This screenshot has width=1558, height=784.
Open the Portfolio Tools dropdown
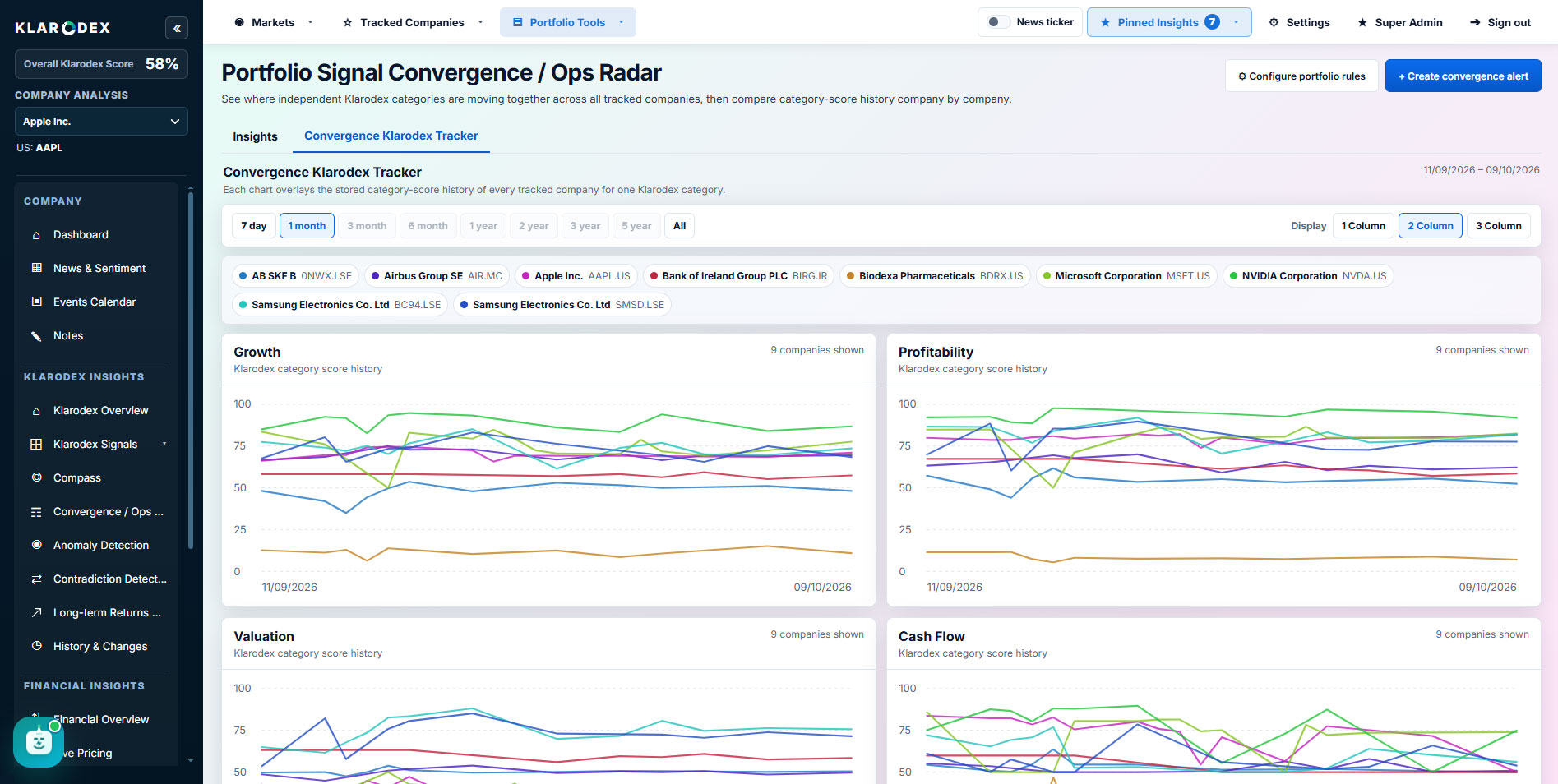(568, 22)
